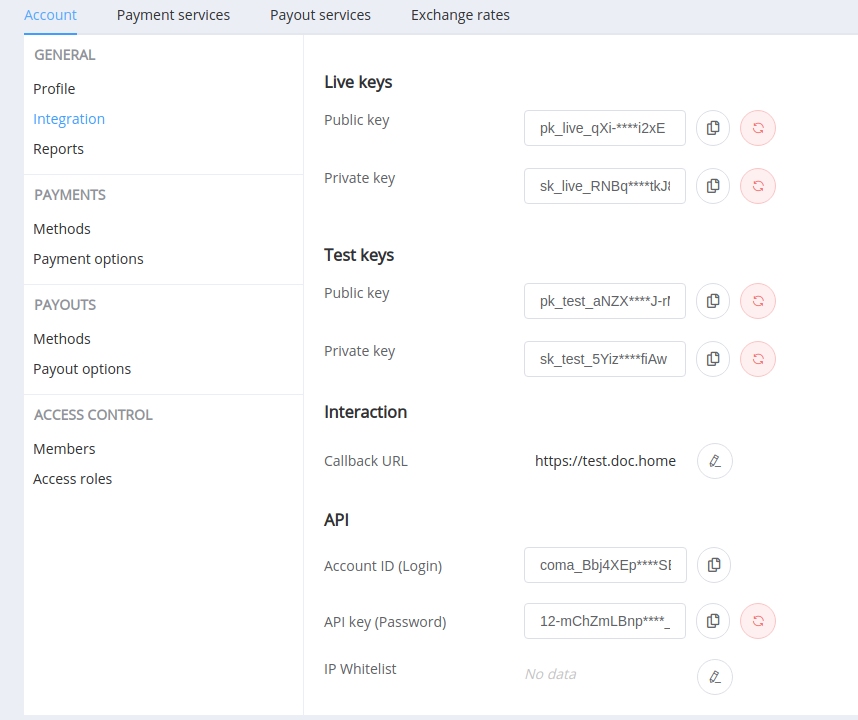The image size is (858, 720).
Task: Open Access roles page
Action: click(72, 479)
